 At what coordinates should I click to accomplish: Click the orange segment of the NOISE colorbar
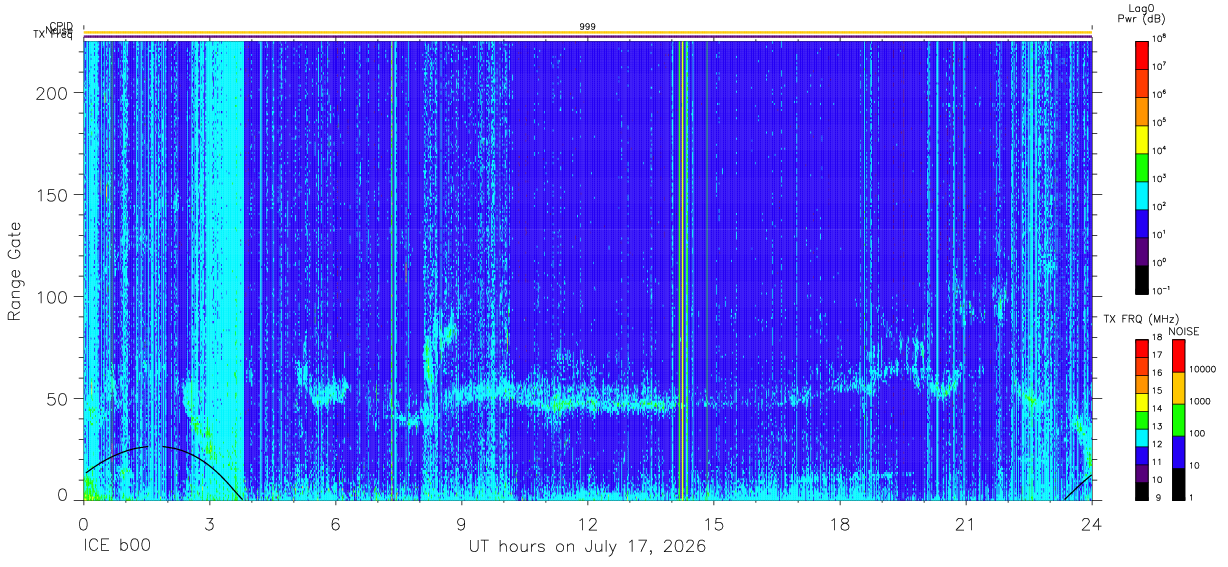(x=1178, y=388)
